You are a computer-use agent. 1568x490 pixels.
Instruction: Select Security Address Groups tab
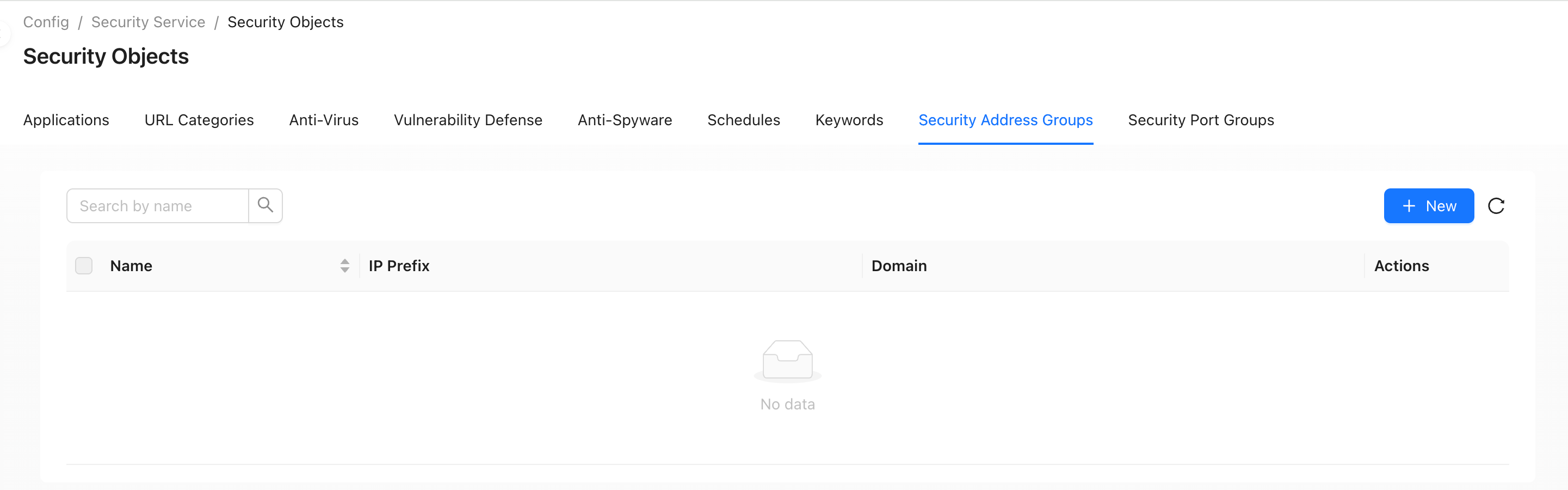[1005, 120]
